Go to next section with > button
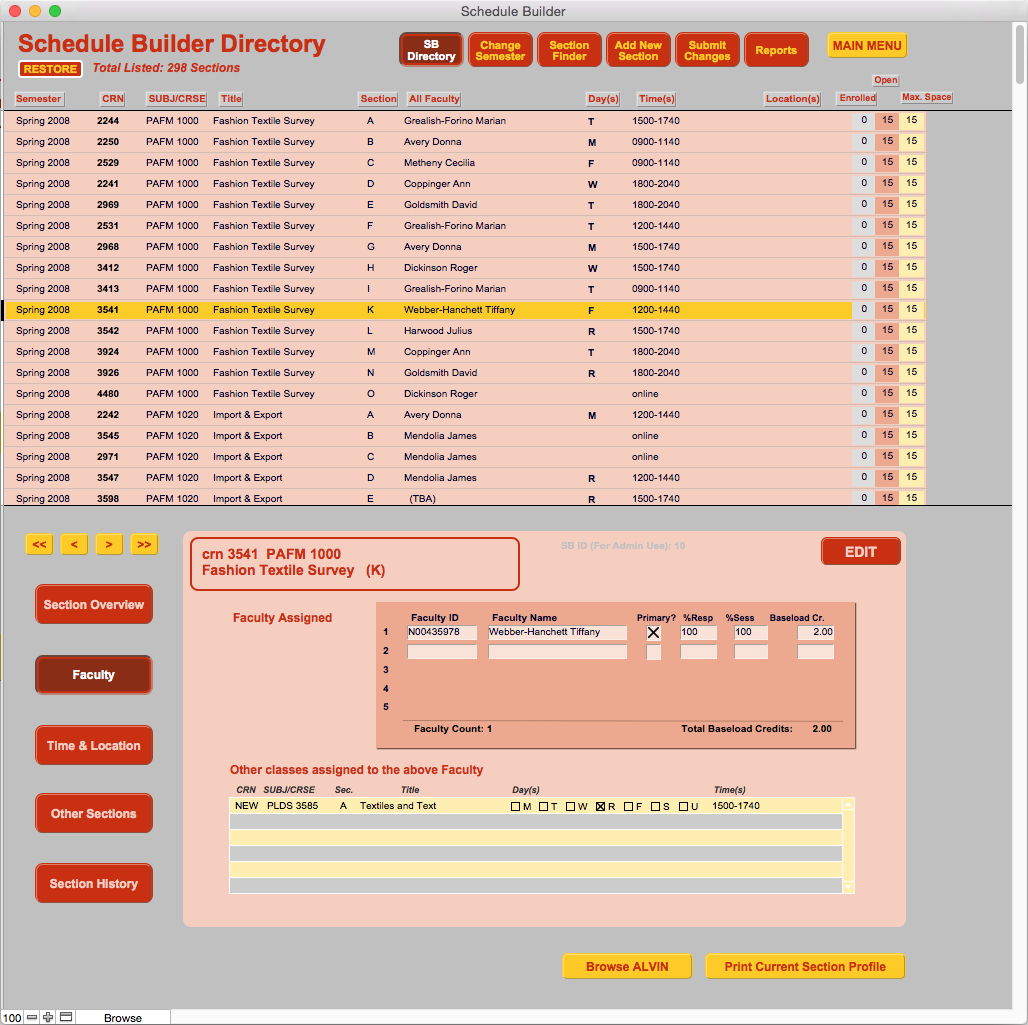1028x1025 pixels. [x=109, y=544]
